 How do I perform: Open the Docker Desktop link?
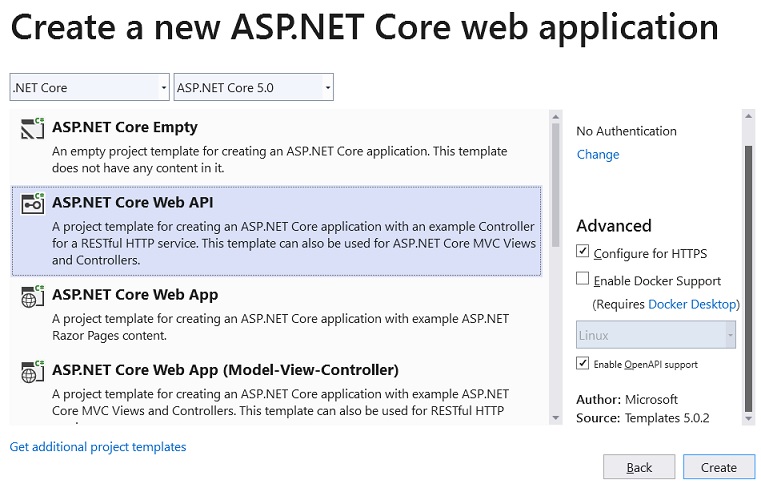692,304
